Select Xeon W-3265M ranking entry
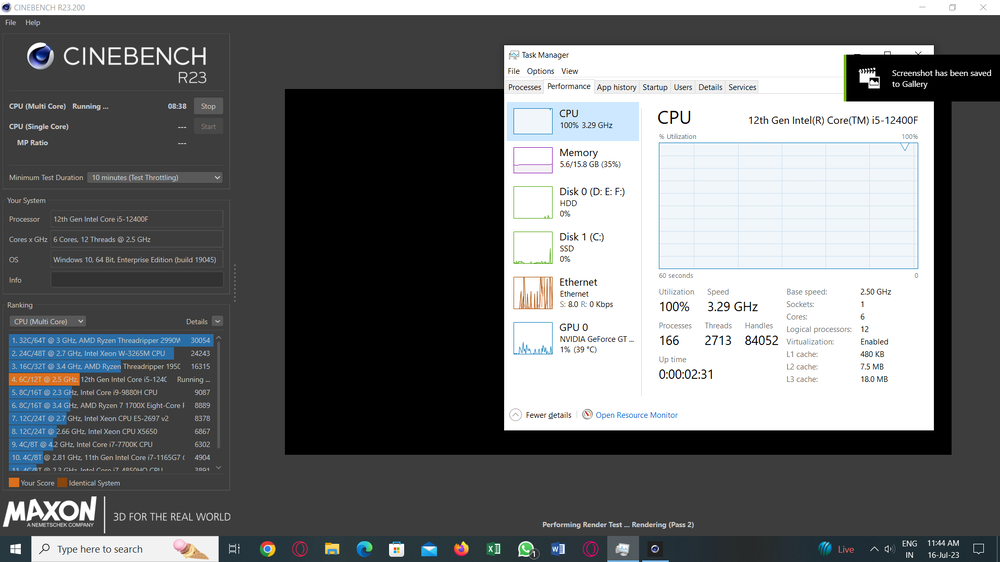The height and width of the screenshot is (562, 1000). 110,353
